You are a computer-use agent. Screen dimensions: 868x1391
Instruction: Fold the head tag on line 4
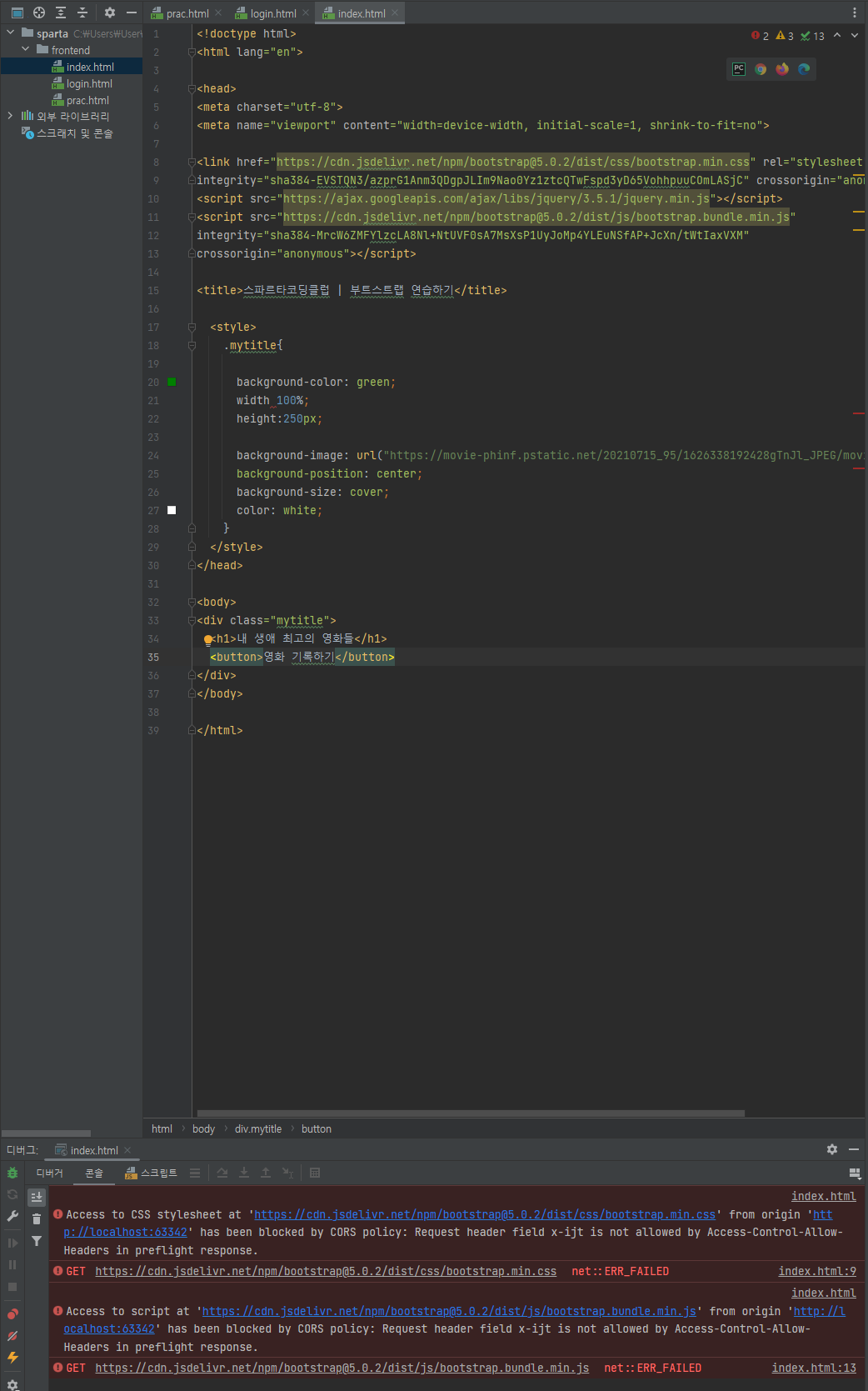192,88
